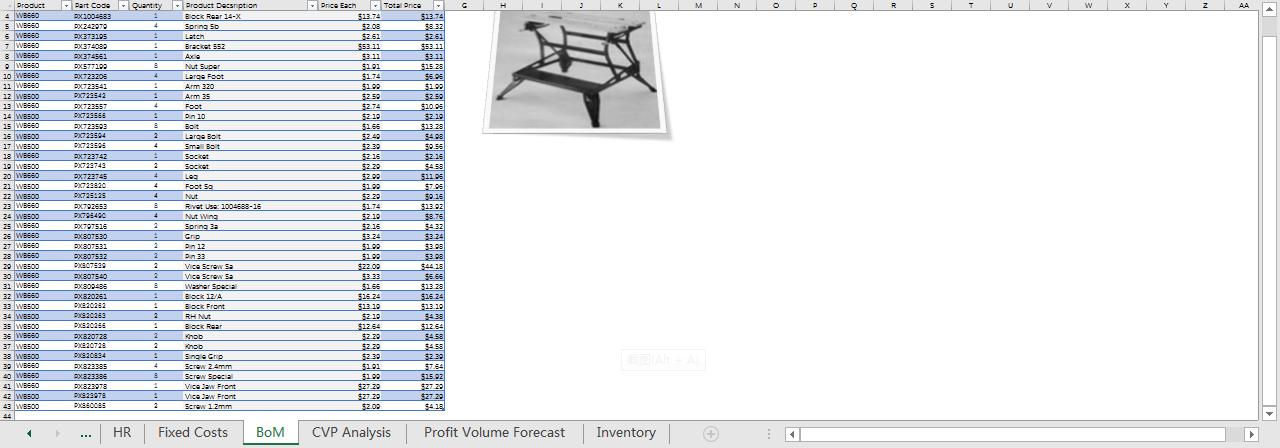Open the Quantity column filter dropdown

177,6
